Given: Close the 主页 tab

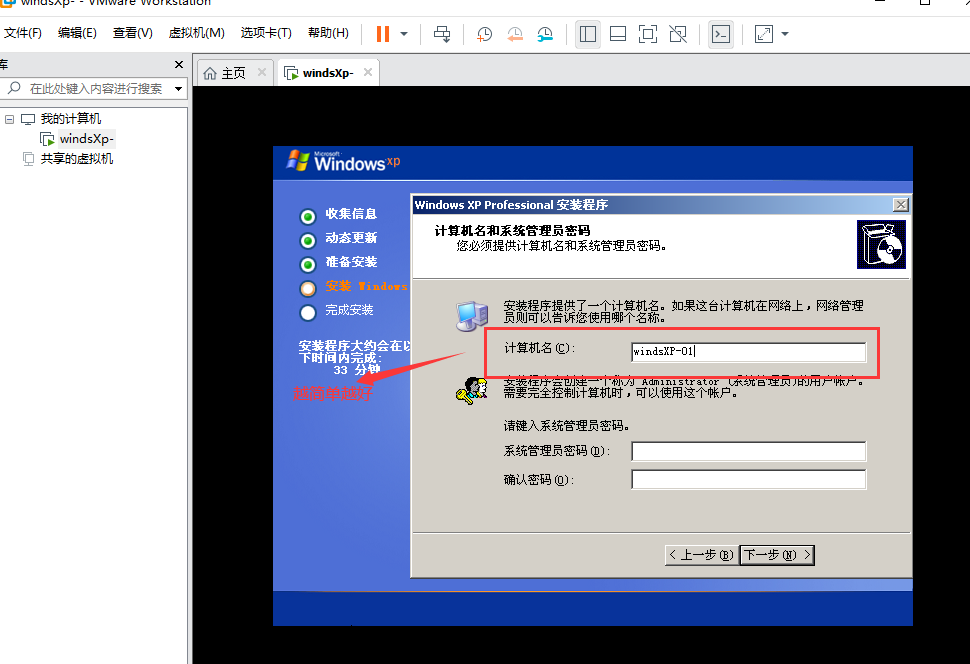Looking at the screenshot, I should point(262,72).
